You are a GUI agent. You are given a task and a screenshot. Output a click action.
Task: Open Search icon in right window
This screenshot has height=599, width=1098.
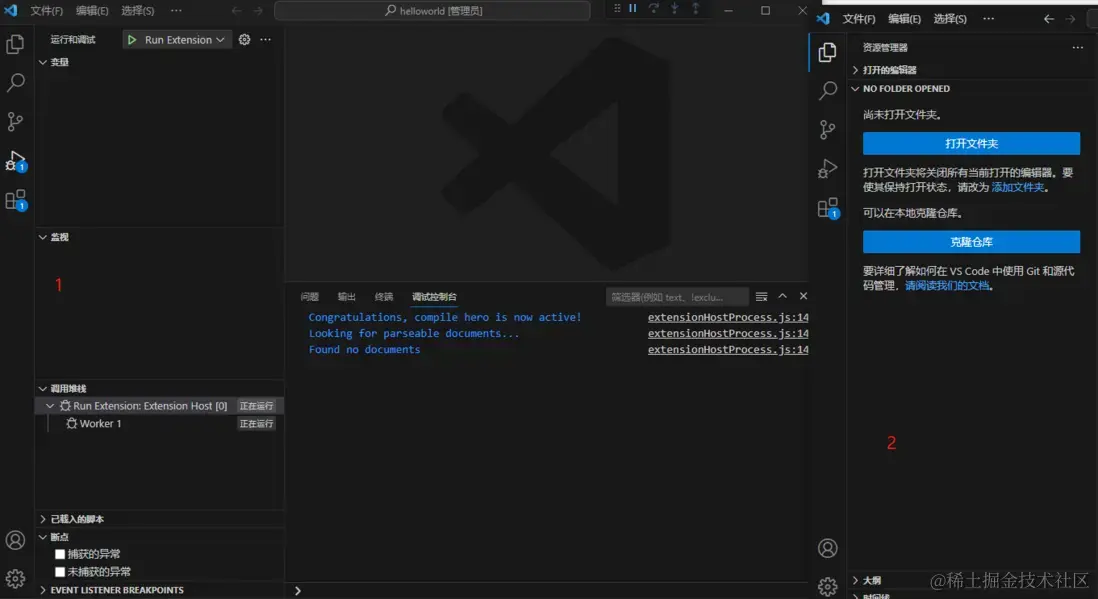(828, 90)
